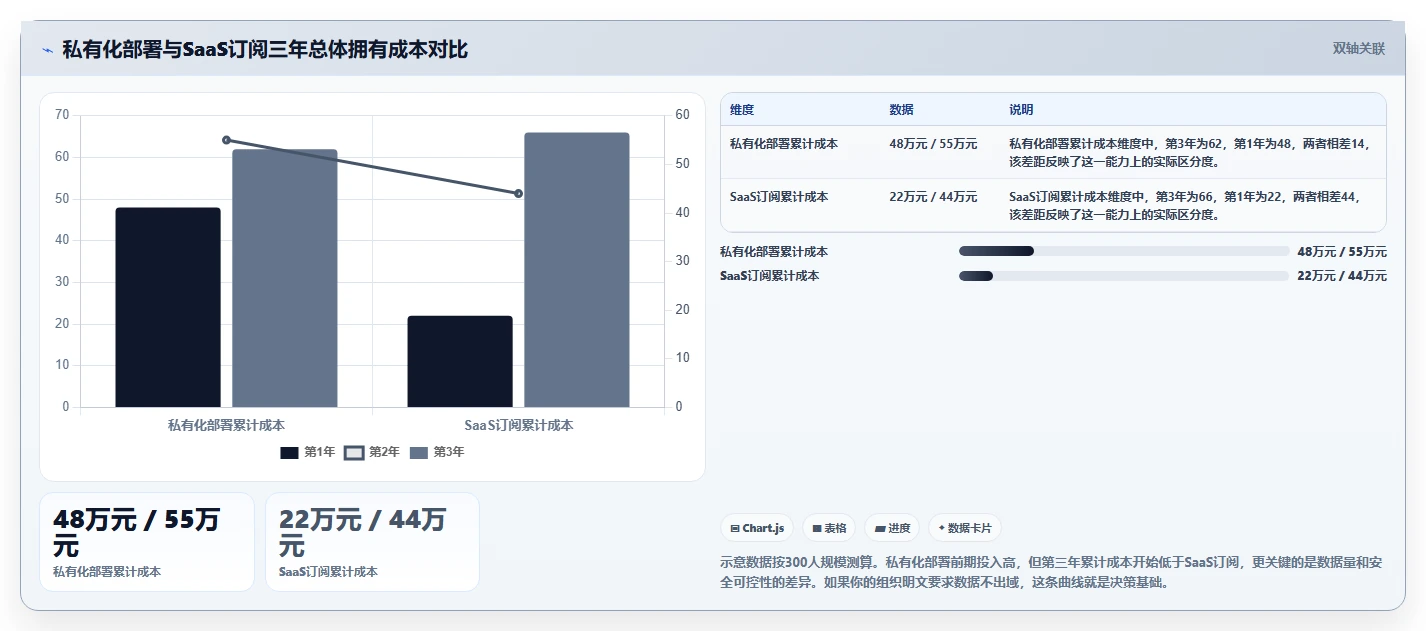Click the 48万元 / 55万元 table cell
Viewport: 1426px width, 631px height.
click(x=933, y=144)
